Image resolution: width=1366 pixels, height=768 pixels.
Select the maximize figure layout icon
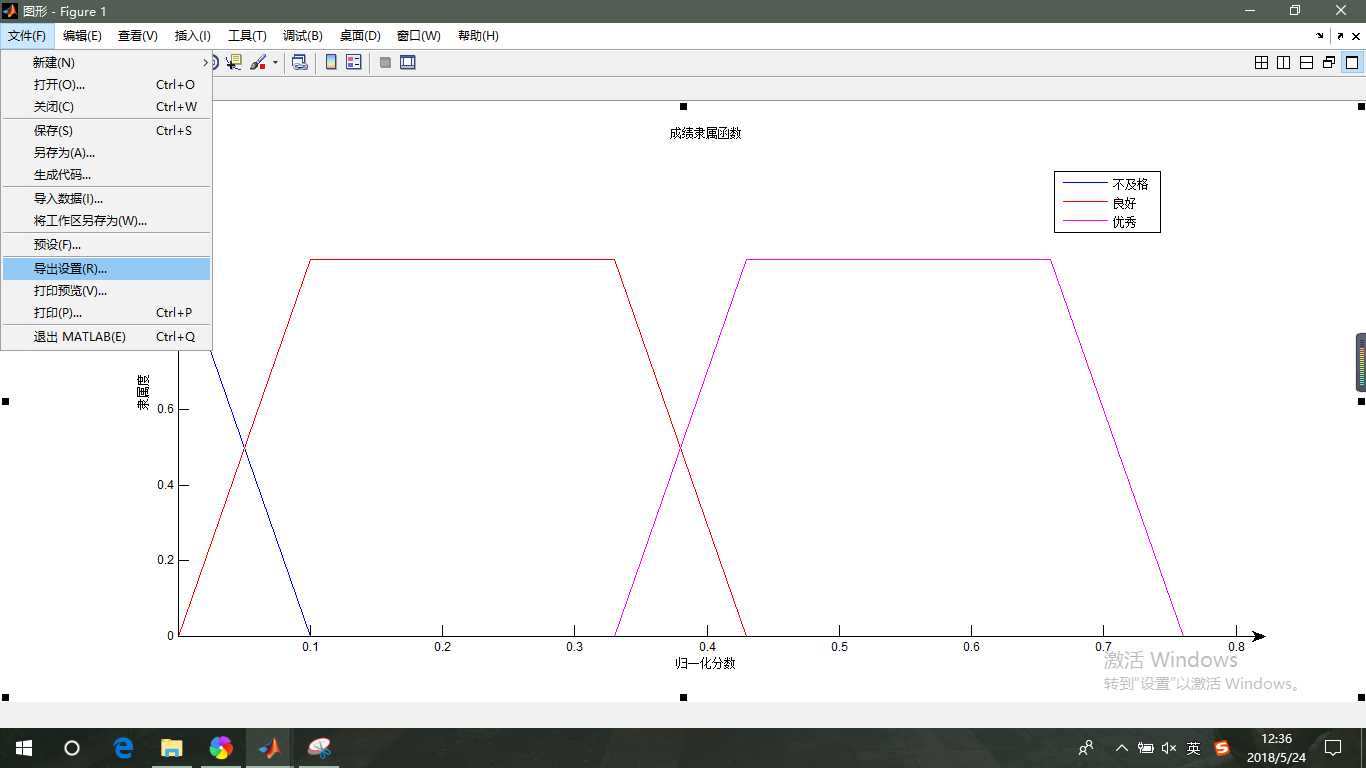coord(1351,62)
